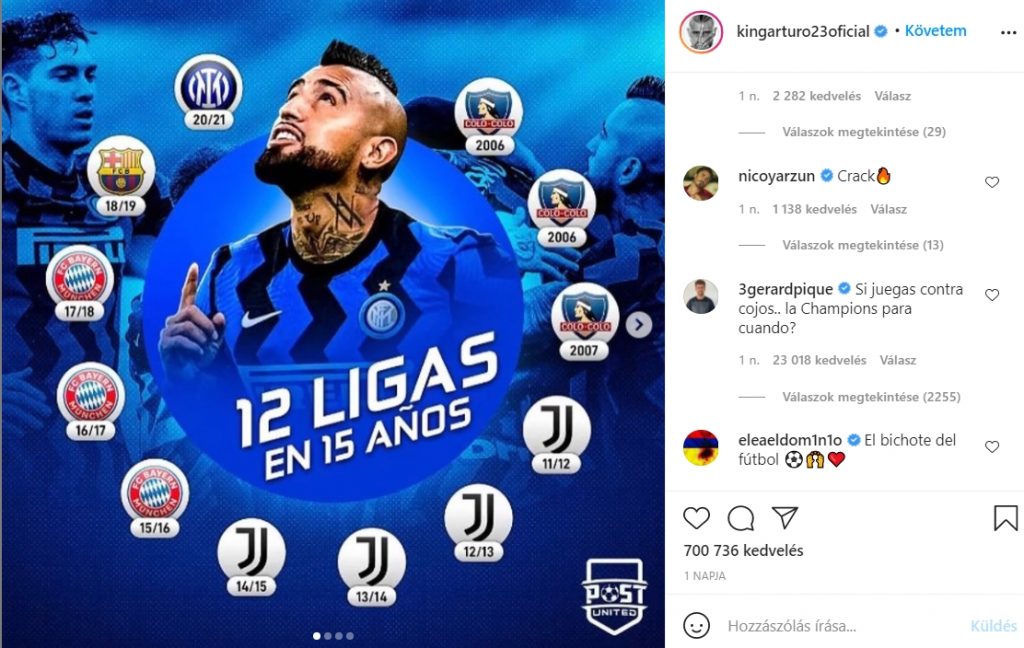Screen dimensions: 1024x648
Task: Expand the 2255 replies under 3gerardpique
Action: tap(871, 397)
